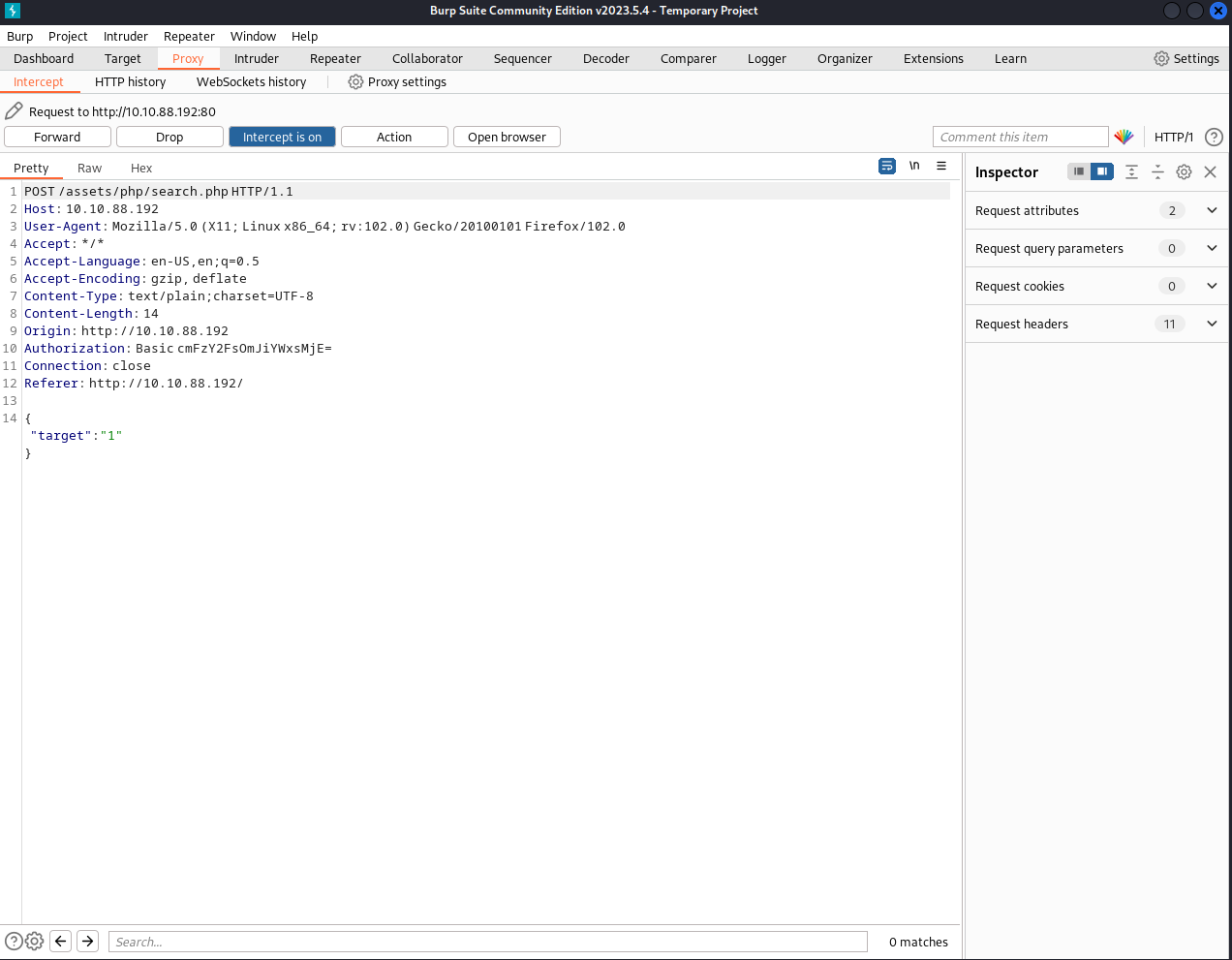Open the message editor hamburger menu

tap(941, 166)
